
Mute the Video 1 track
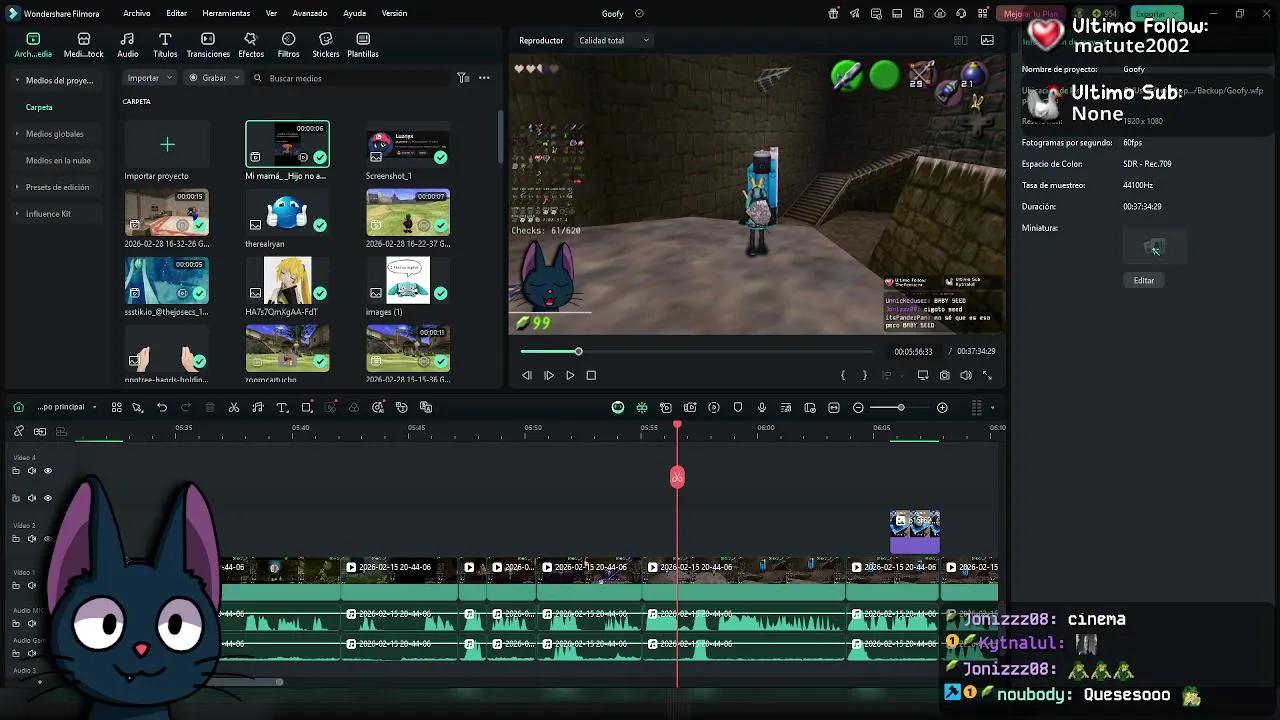click(31, 585)
